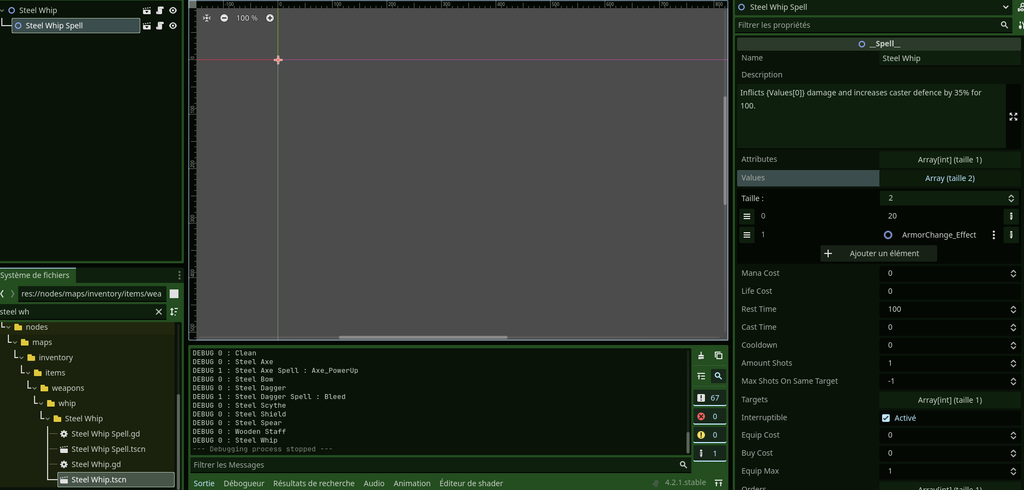Toggle error messages filter in output panel
Screen dimensions: 1024x490
click(x=708, y=416)
